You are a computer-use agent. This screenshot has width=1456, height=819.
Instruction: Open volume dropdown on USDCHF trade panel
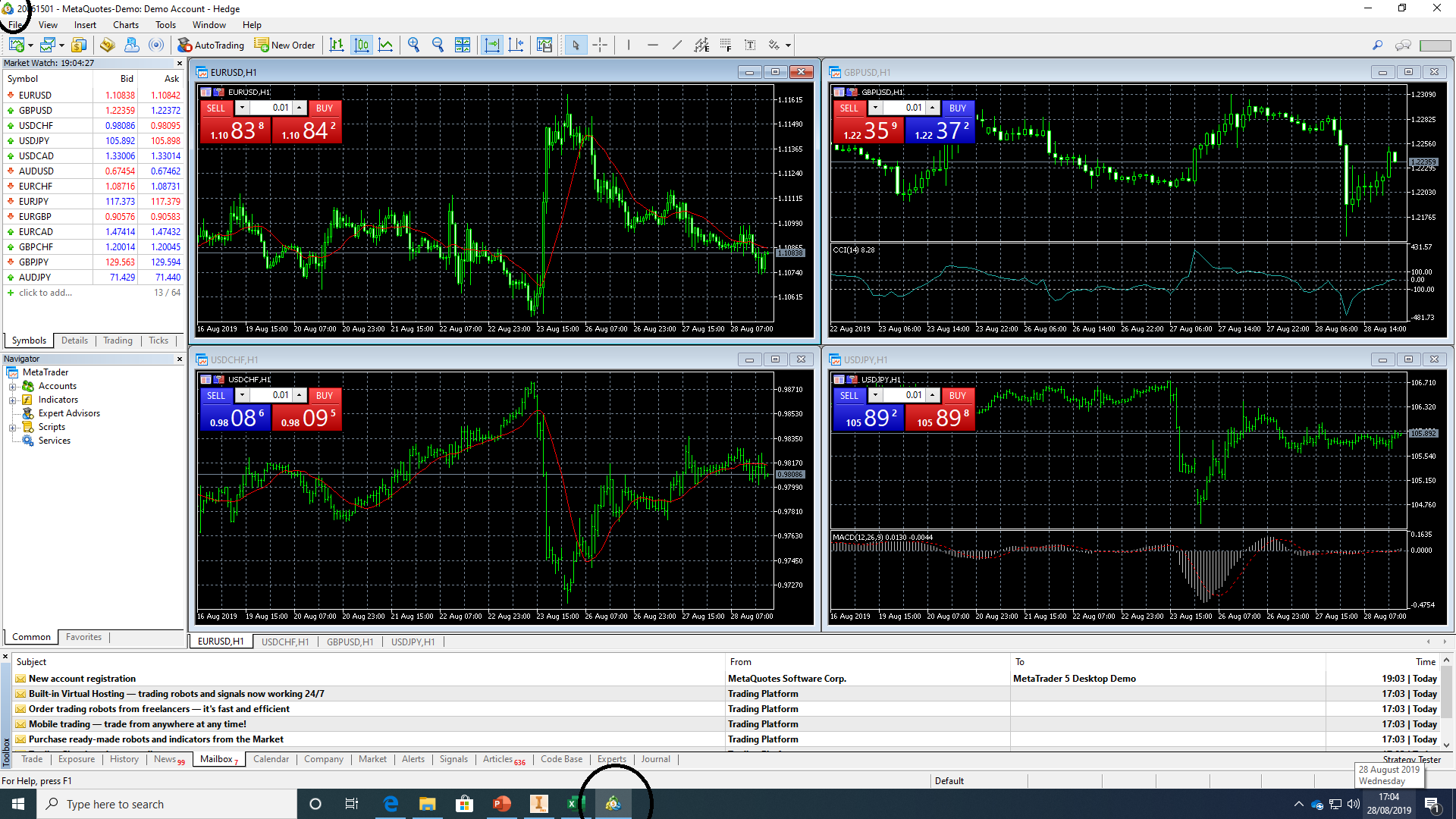tap(242, 395)
